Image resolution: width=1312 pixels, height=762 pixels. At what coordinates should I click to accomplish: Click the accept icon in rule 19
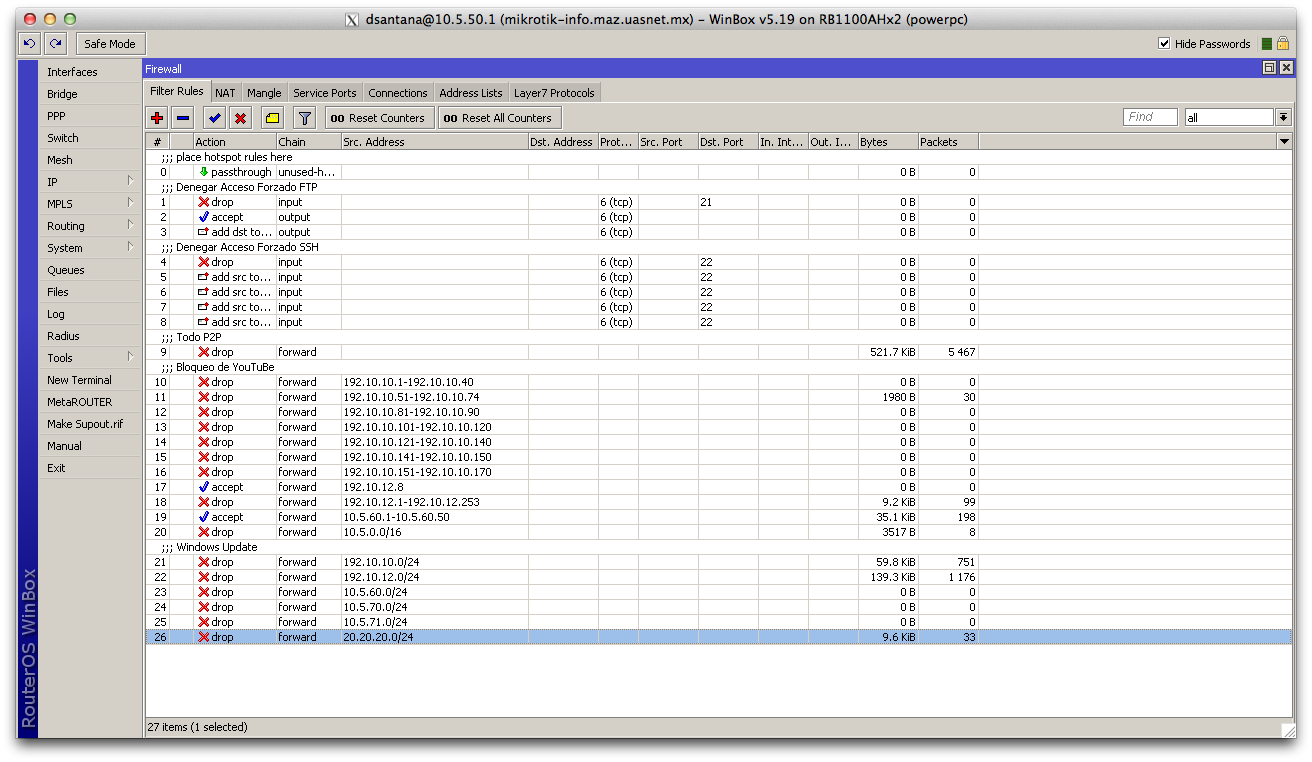(204, 517)
